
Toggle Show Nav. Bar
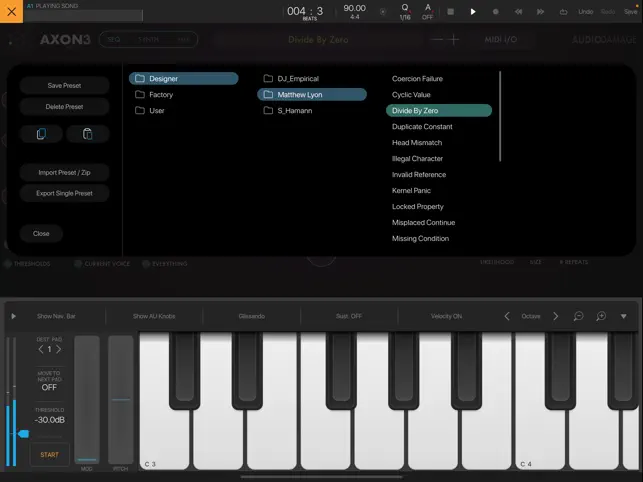click(56, 316)
